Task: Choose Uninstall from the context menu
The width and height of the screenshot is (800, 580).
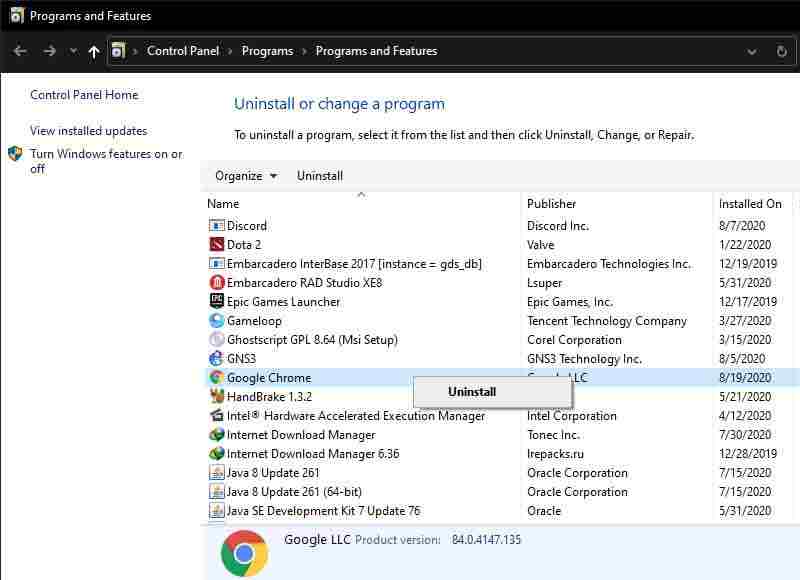Action: pyautogui.click(x=470, y=392)
